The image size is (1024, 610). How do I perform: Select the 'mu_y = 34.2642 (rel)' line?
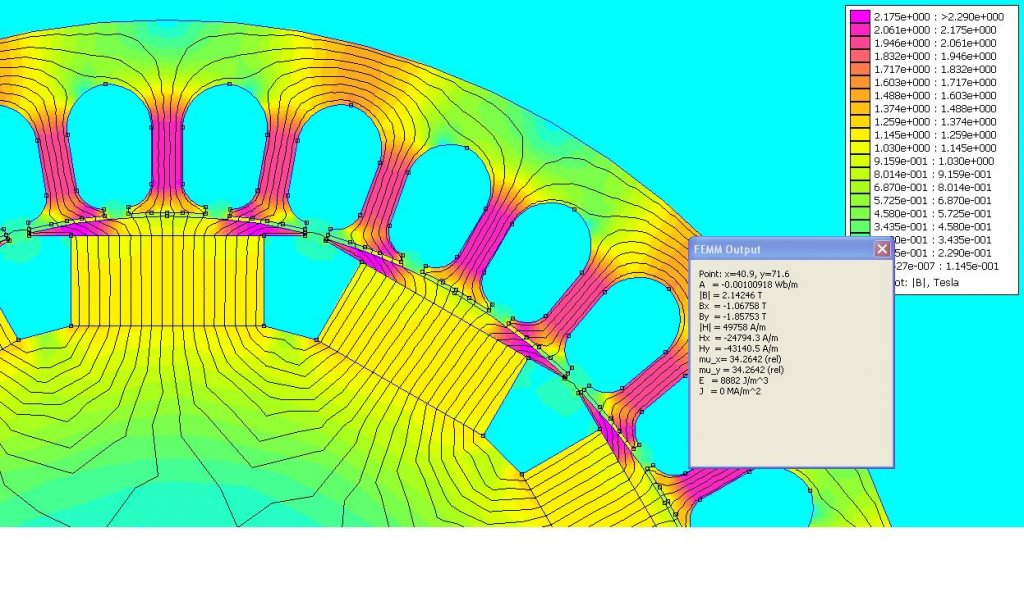tap(741, 370)
